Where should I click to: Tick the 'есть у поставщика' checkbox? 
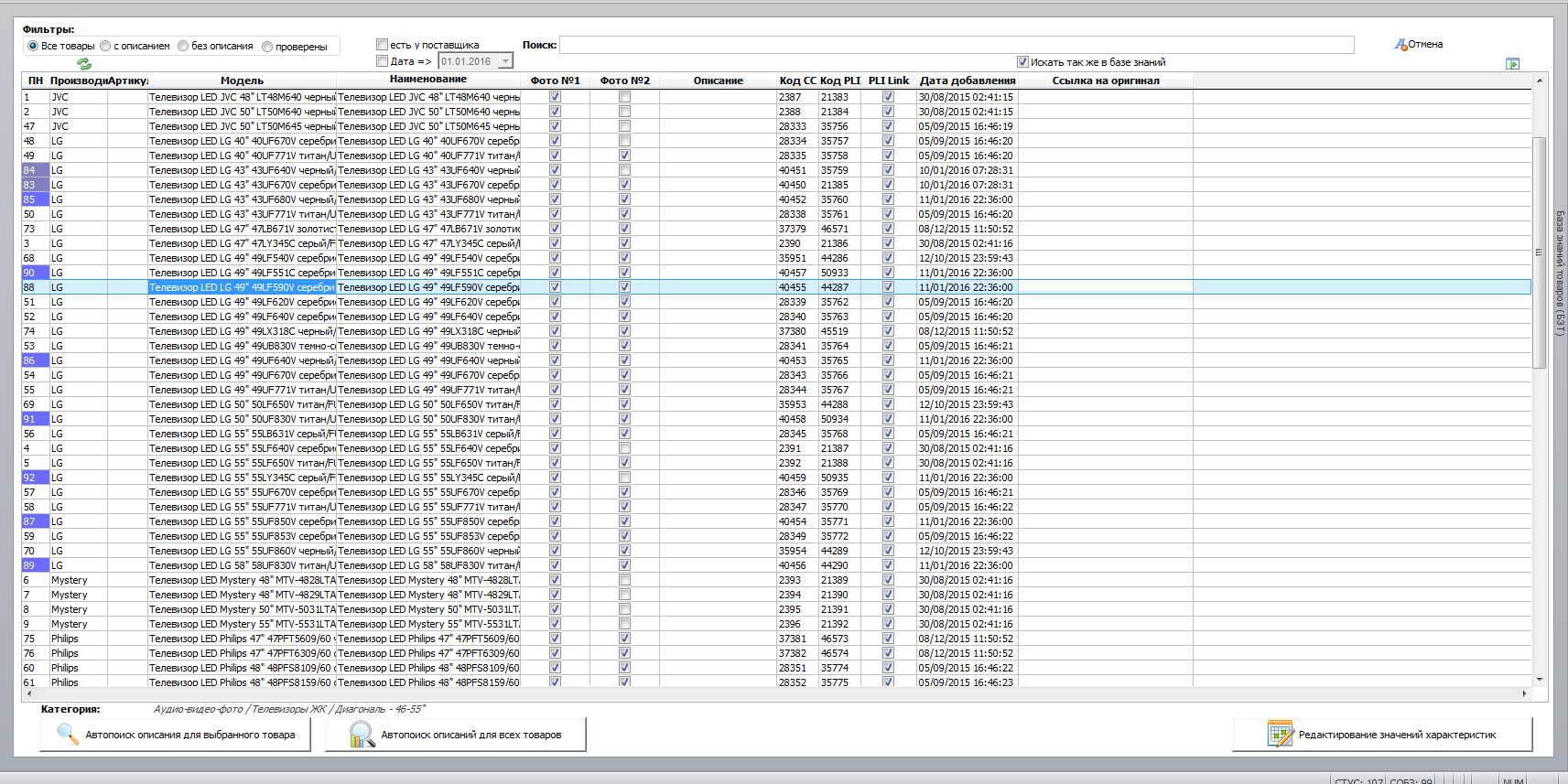(383, 44)
